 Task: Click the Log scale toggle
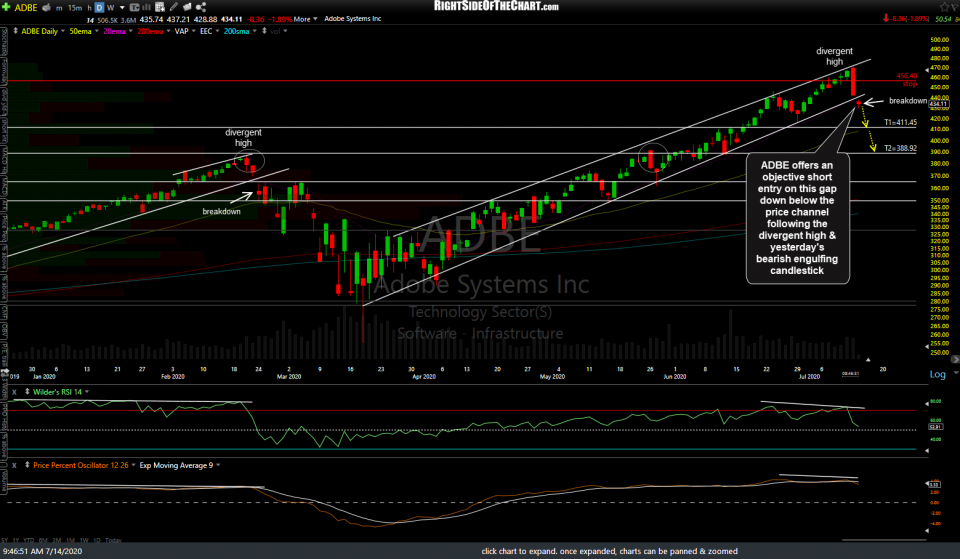coord(937,374)
